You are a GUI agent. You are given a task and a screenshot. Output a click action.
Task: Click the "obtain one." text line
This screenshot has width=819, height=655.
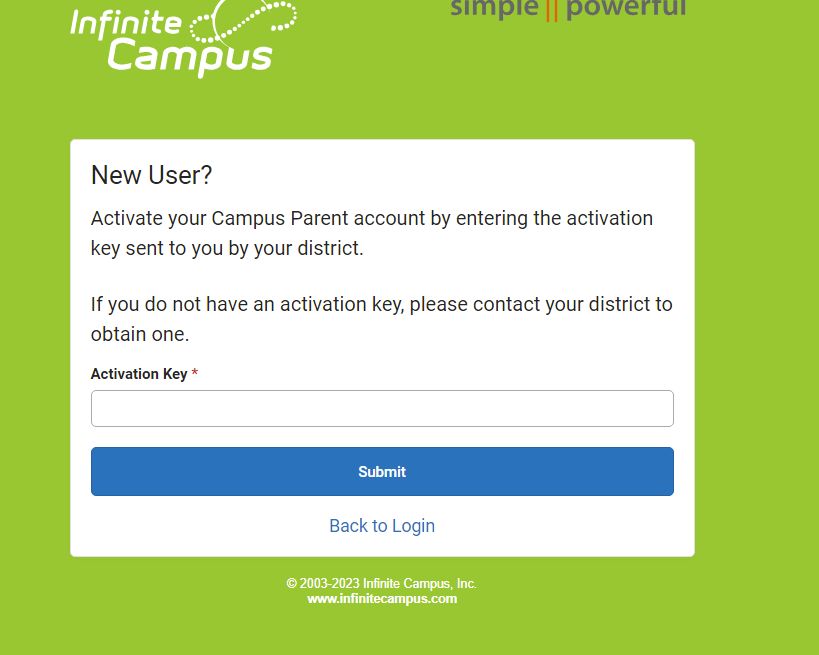[140, 334]
